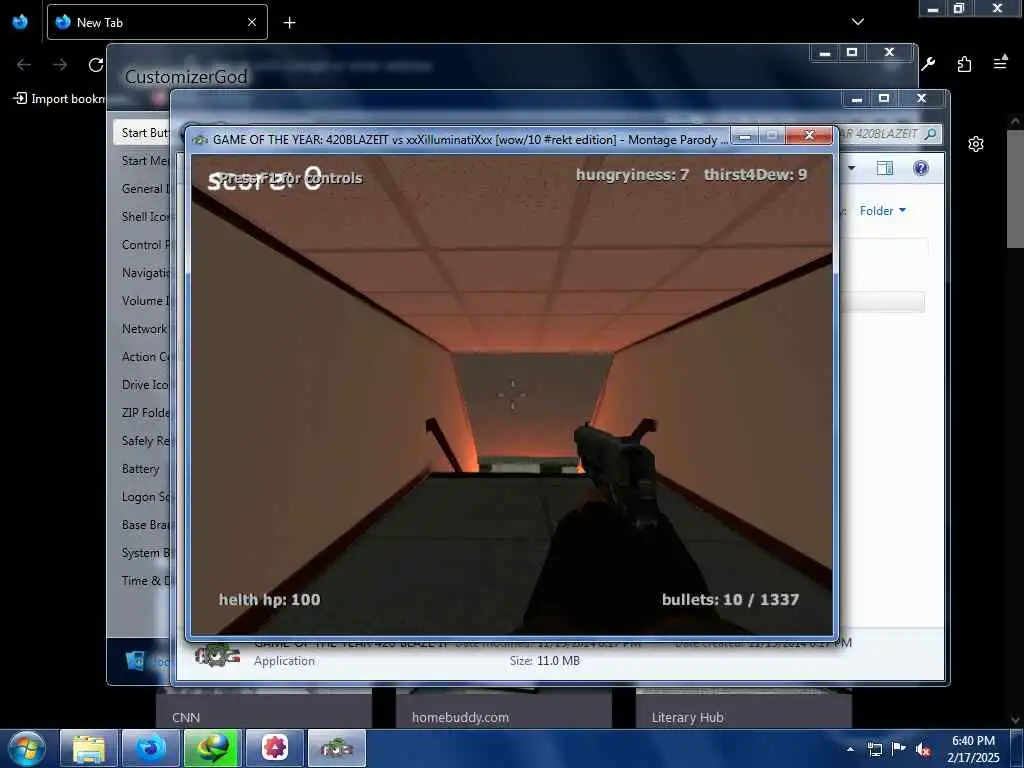
Task: Select General Icons in CustomizerGod sidebar
Action: pyautogui.click(x=145, y=189)
